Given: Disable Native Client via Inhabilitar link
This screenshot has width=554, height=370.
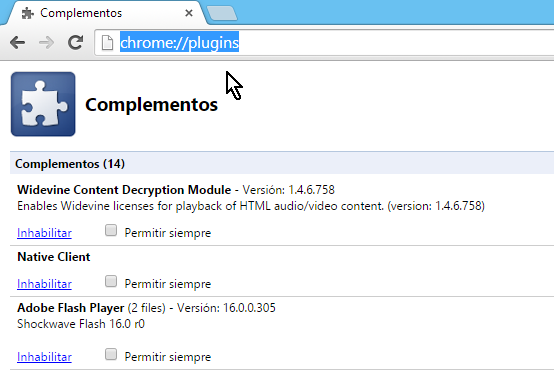Looking at the screenshot, I should pyautogui.click(x=45, y=284).
